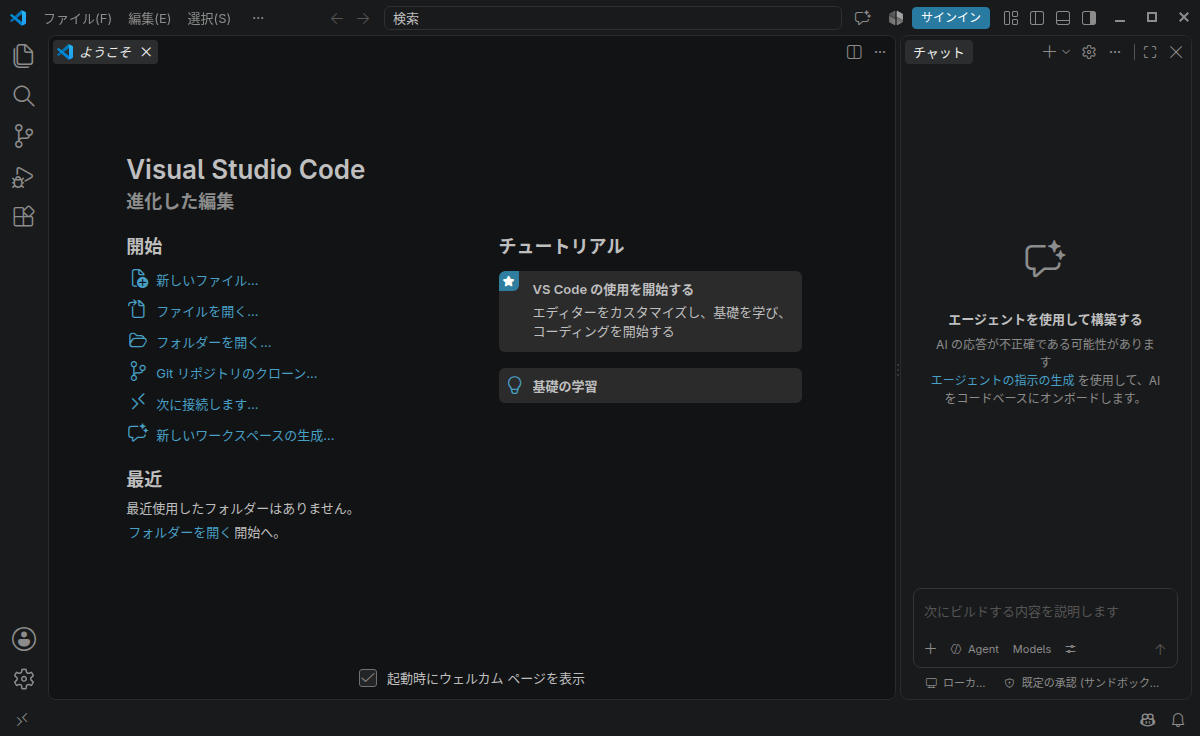Click 新しいワークスペースの生成... link
Viewport: 1200px width, 736px height.
pyautogui.click(x=245, y=436)
